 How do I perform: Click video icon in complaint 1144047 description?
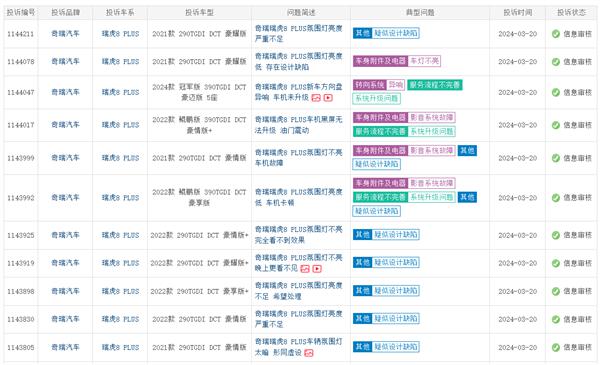(x=328, y=98)
